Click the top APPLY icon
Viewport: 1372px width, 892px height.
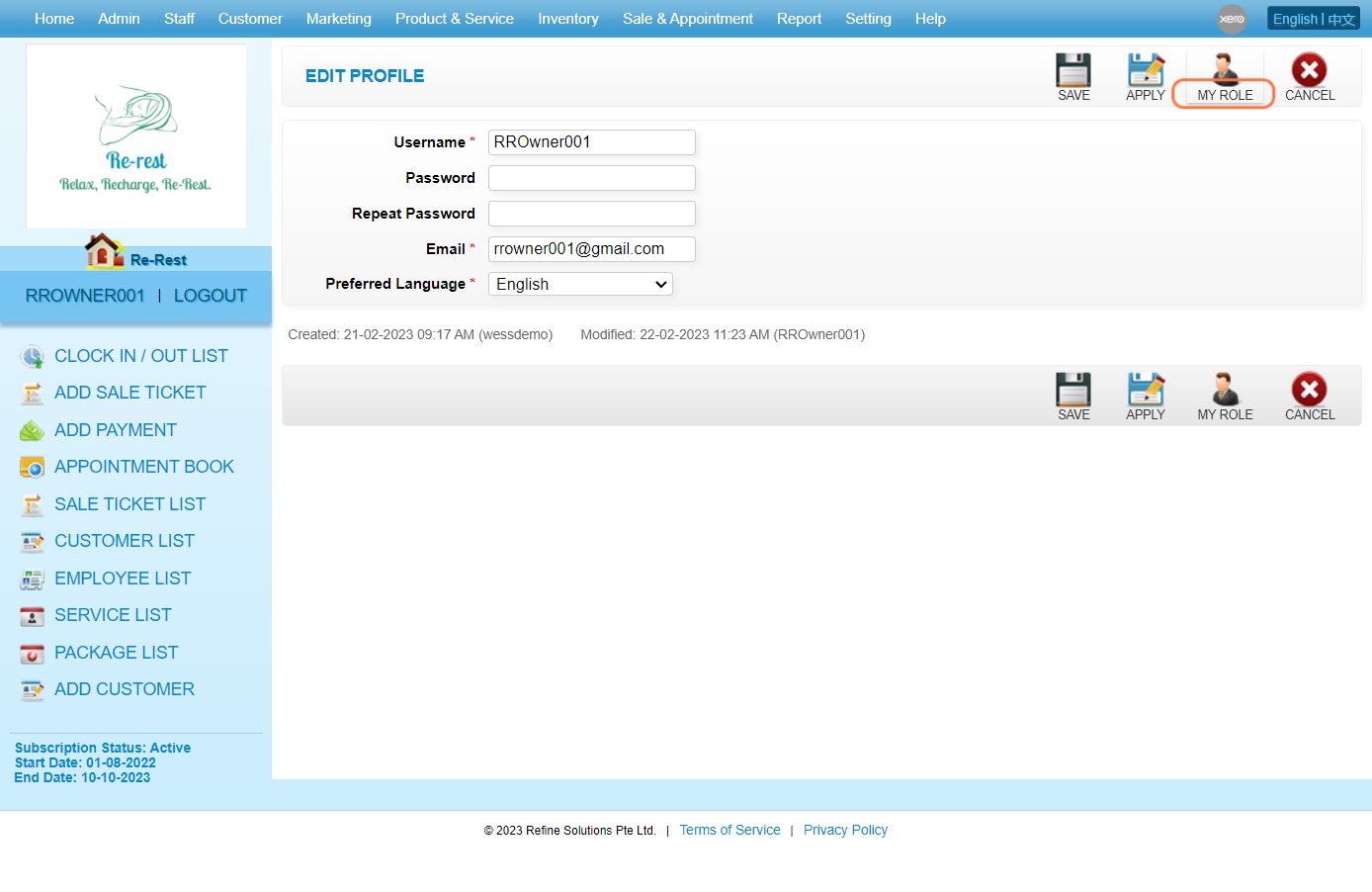point(1146,70)
